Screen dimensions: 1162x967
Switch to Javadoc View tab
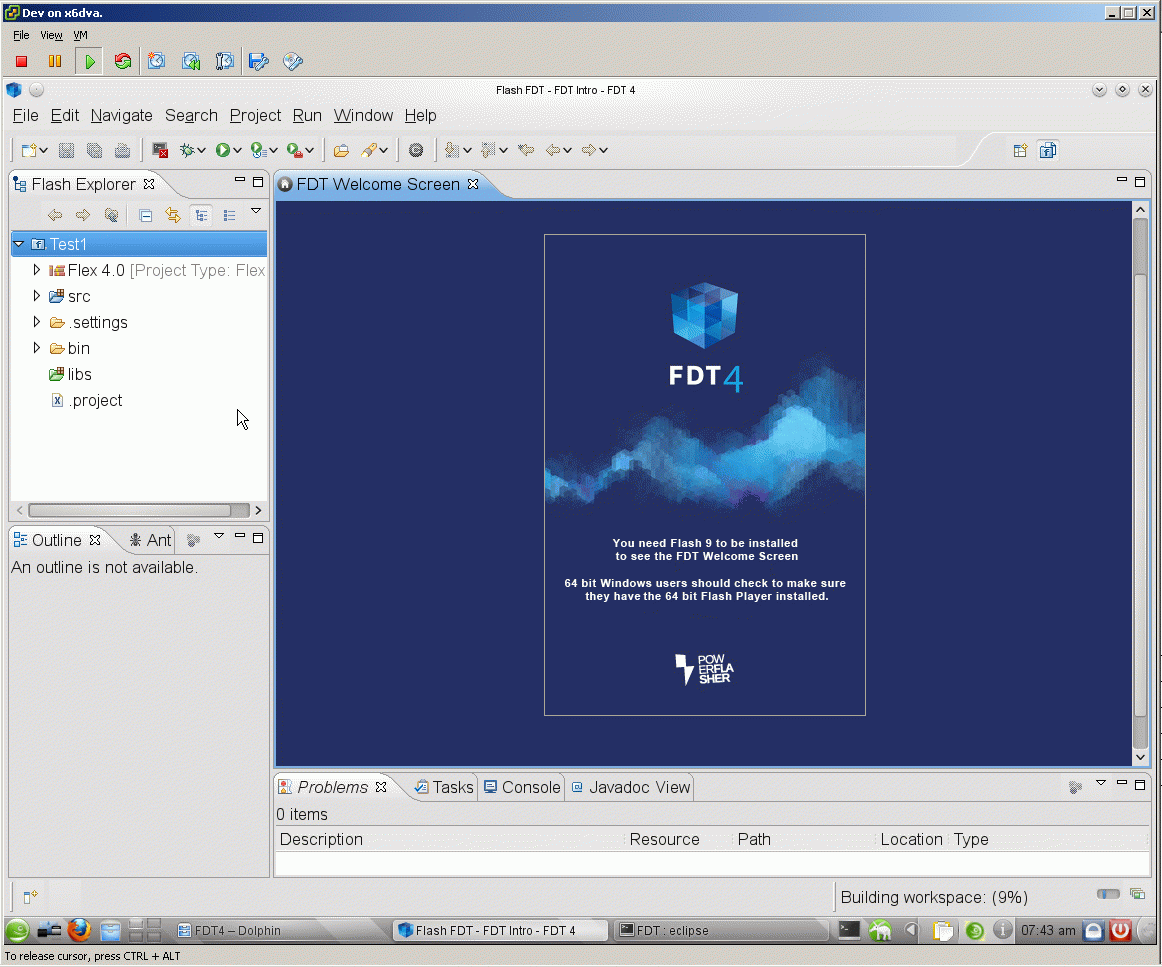click(631, 787)
